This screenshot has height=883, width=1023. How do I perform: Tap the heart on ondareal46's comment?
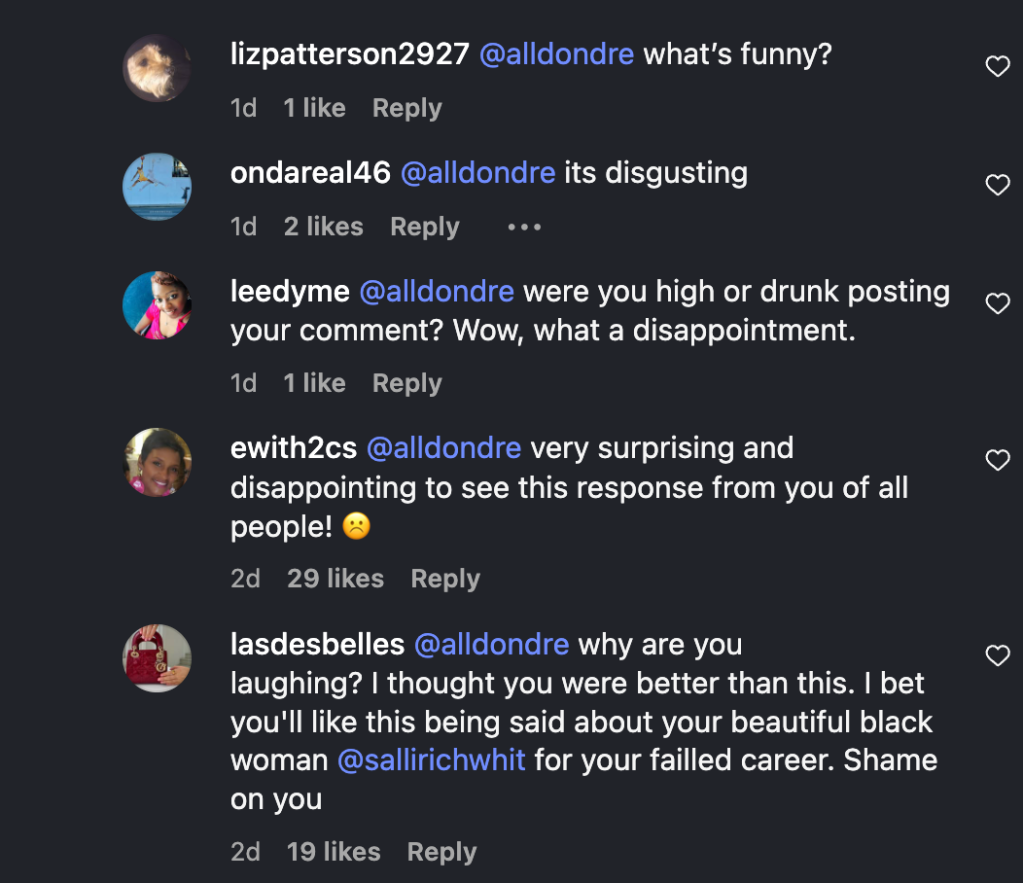click(997, 185)
